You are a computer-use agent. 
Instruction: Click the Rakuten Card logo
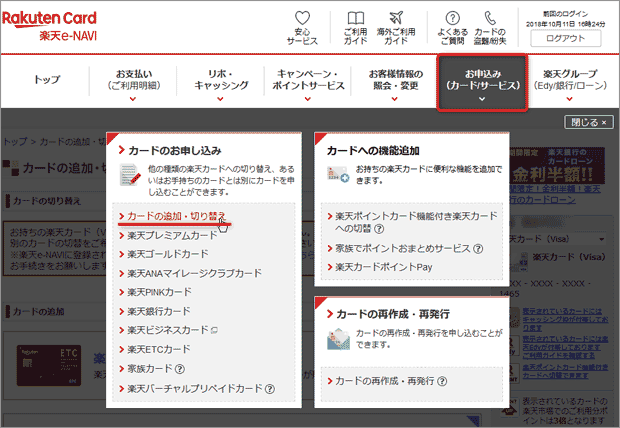click(49, 19)
